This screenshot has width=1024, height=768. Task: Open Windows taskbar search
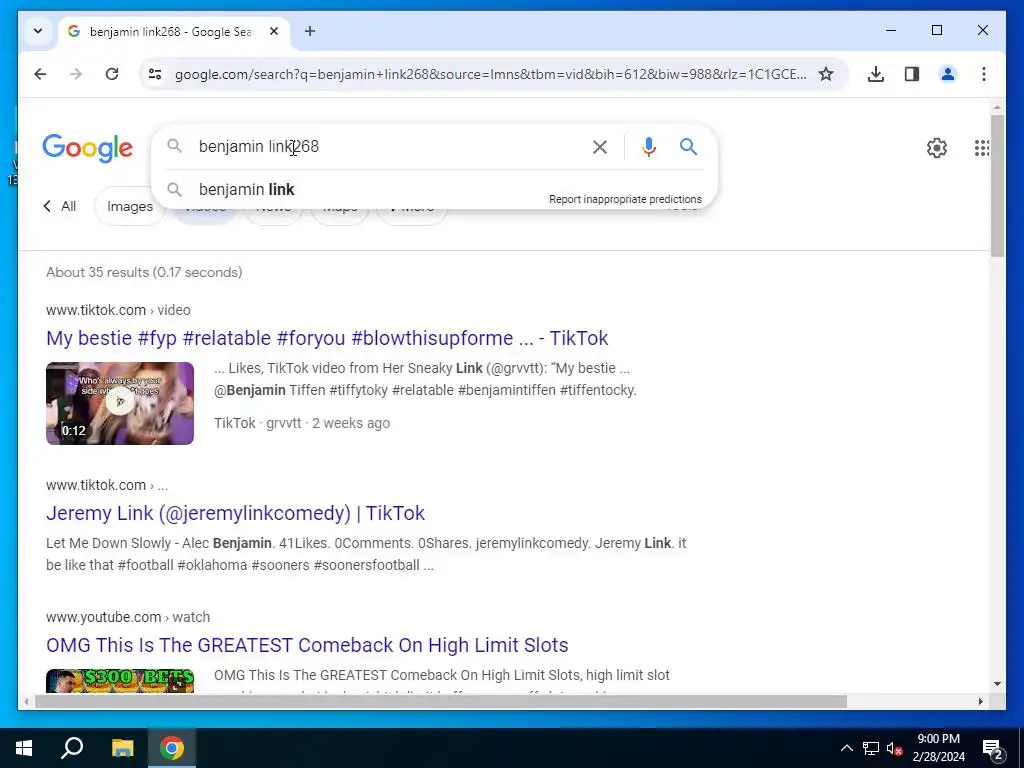click(72, 748)
